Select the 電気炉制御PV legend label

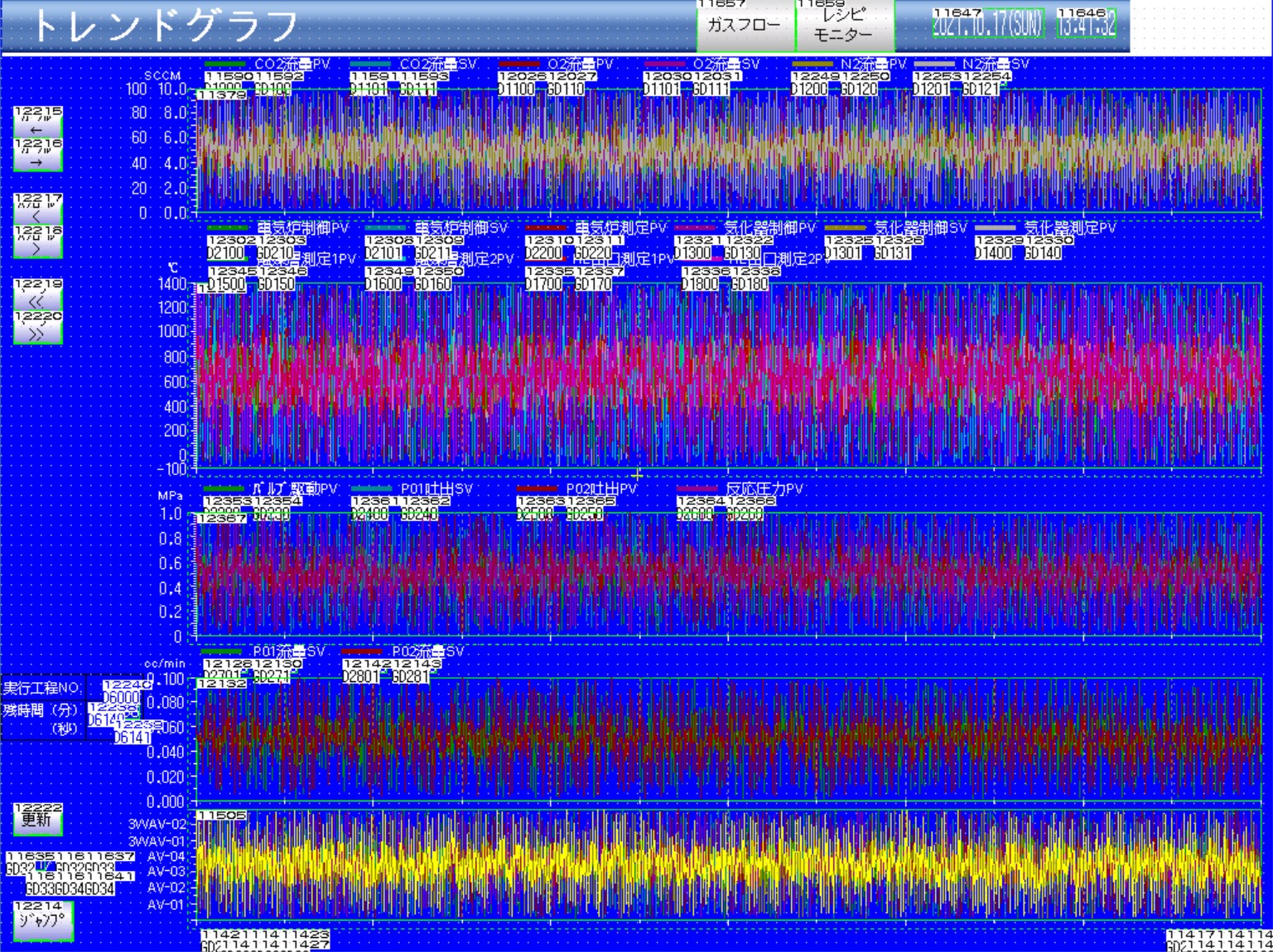coord(303,228)
